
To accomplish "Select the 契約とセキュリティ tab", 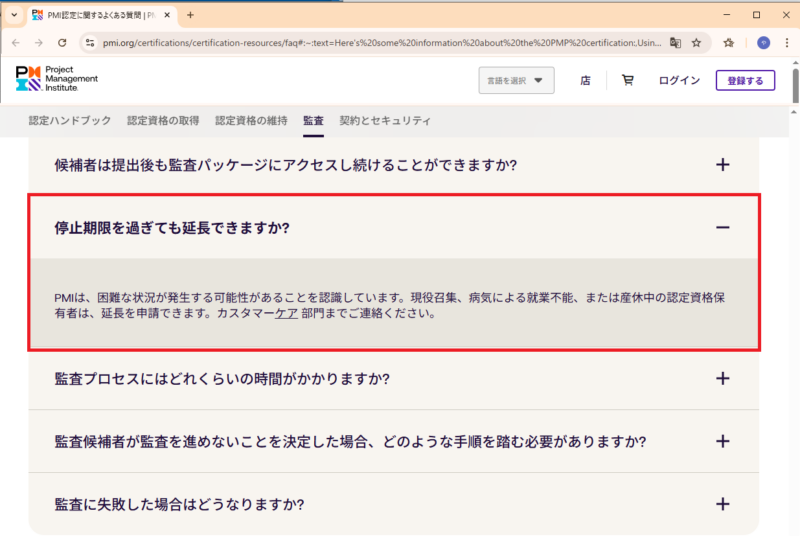I will click(x=385, y=121).
